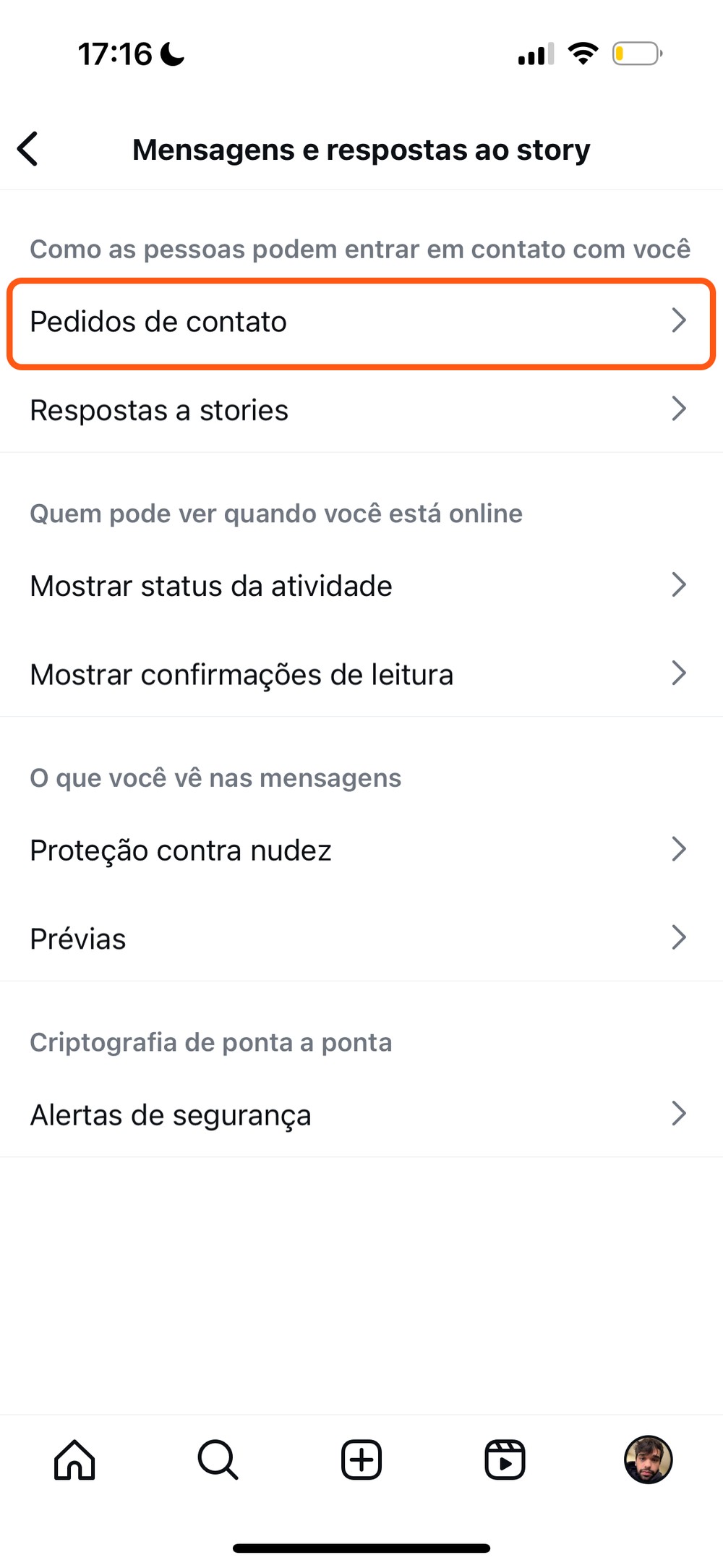The height and width of the screenshot is (1568, 723).
Task: Open Proteção contra nudez settings
Action: tap(181, 850)
